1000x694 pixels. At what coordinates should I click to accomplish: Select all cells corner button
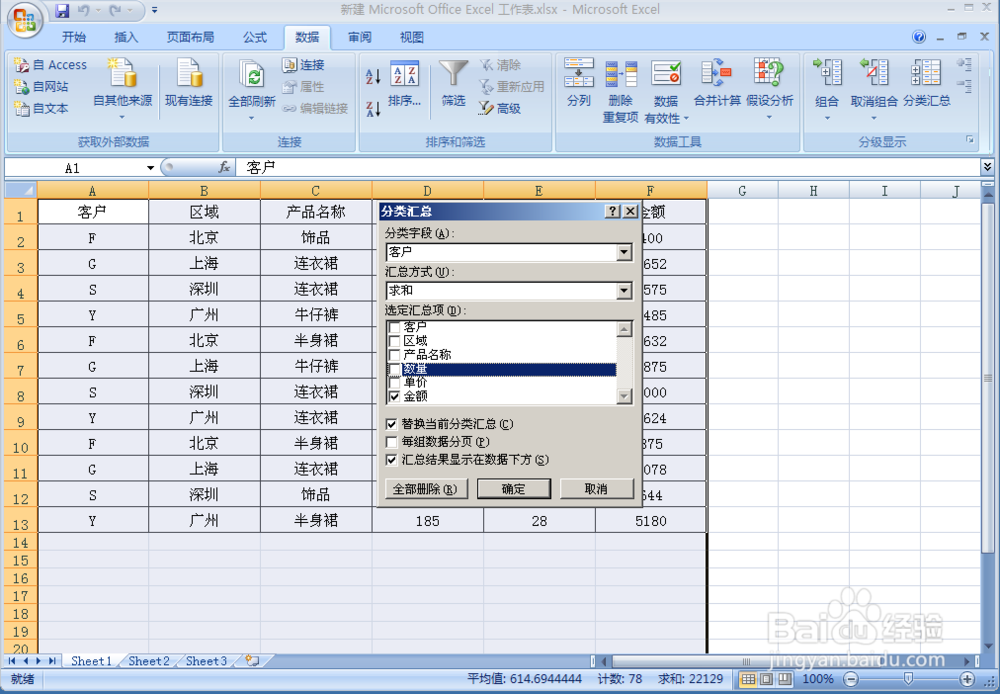coord(21,190)
